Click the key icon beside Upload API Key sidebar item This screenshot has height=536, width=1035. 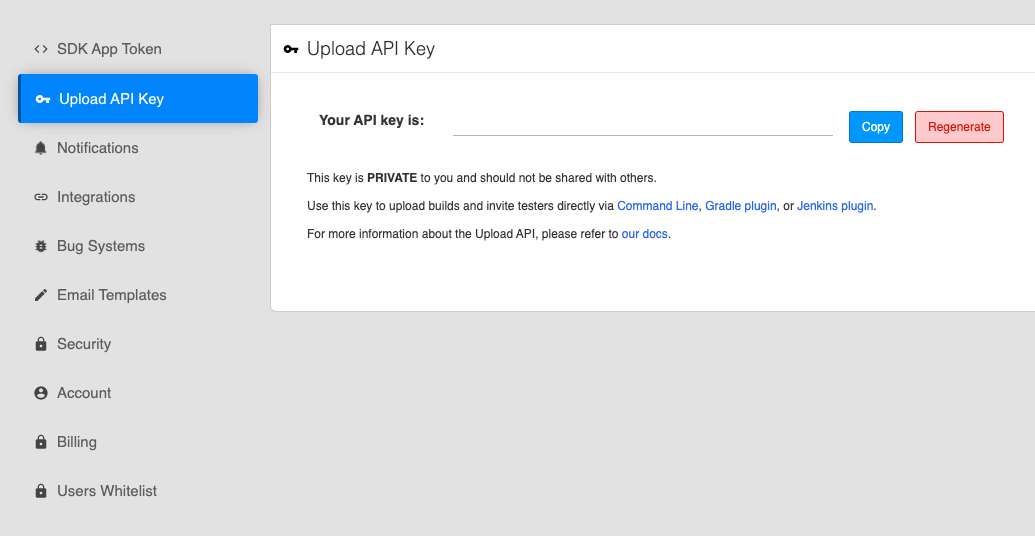43,99
